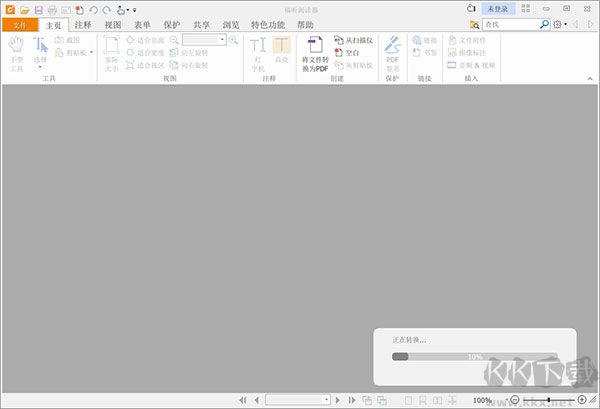Click inside the 查找 search field

512,23
